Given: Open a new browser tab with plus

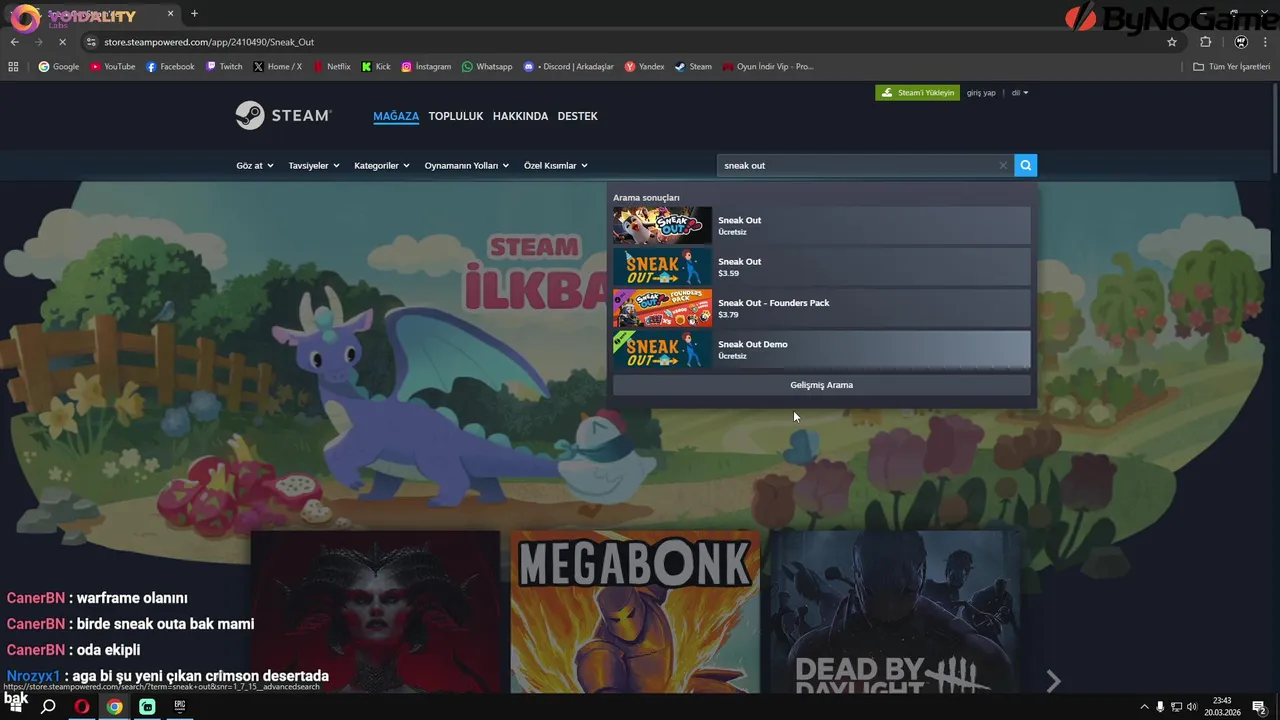Looking at the screenshot, I should tap(194, 14).
